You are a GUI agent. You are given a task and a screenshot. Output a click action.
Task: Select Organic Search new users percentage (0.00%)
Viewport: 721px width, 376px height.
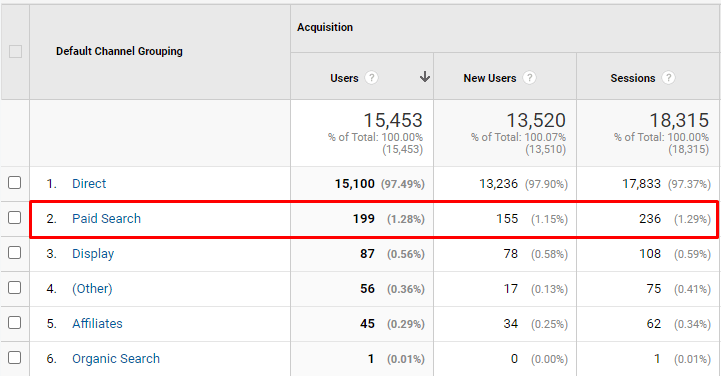tap(549, 359)
